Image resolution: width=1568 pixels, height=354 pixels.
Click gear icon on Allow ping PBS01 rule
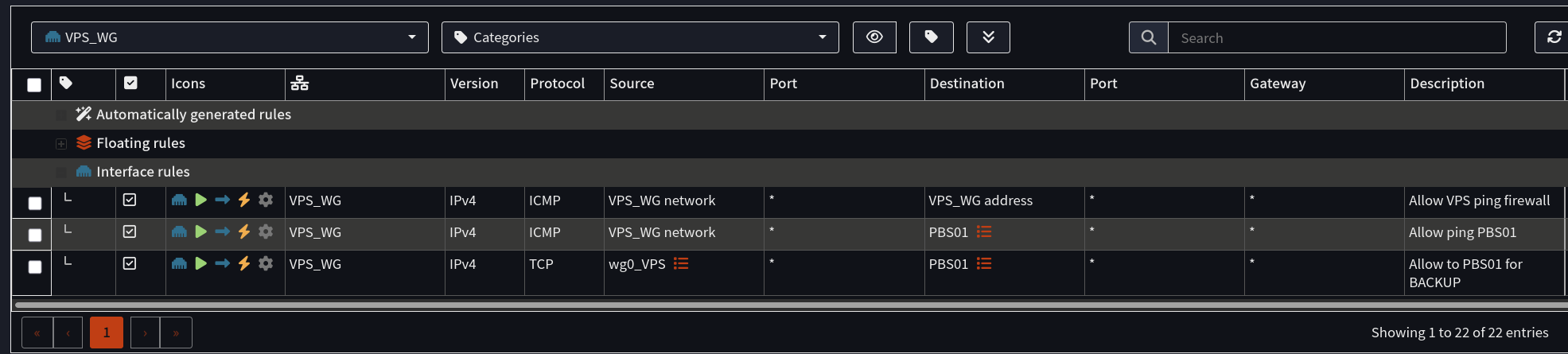pyautogui.click(x=266, y=231)
